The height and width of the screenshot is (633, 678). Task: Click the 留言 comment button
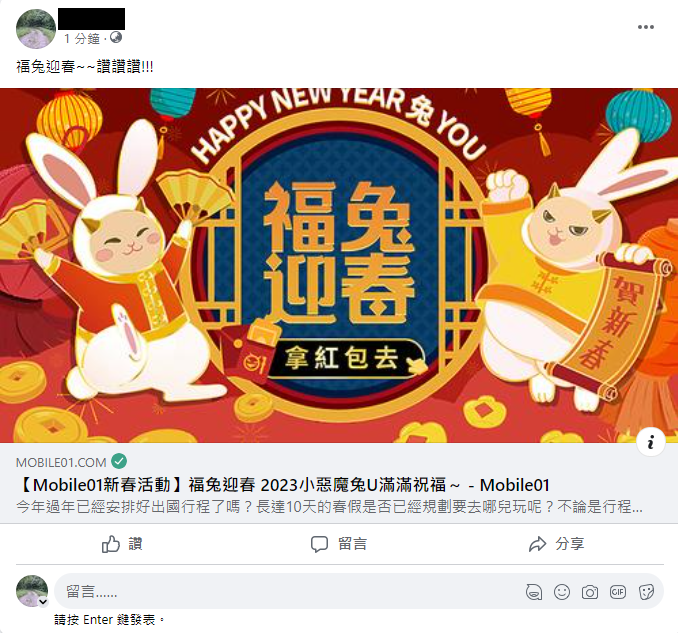point(339,544)
